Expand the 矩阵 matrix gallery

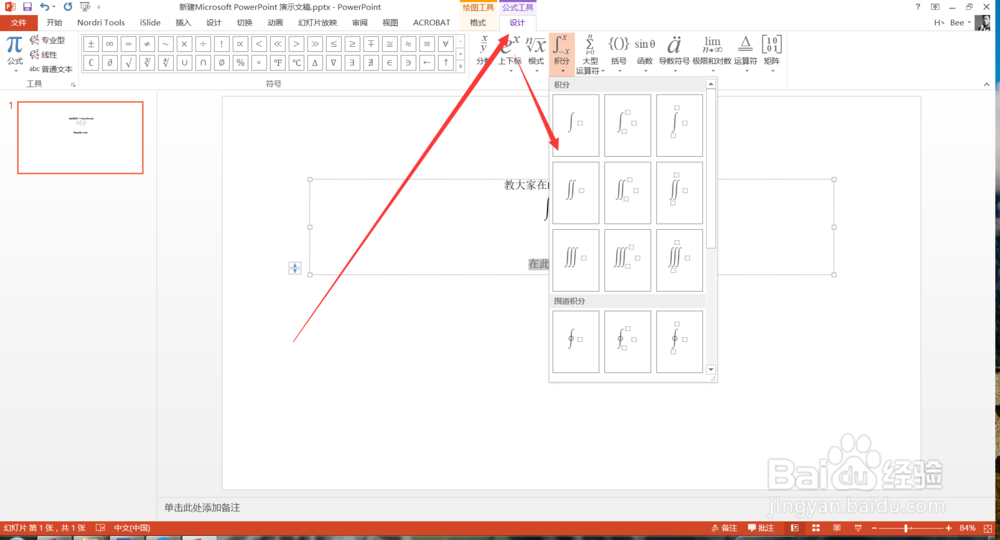pos(772,54)
